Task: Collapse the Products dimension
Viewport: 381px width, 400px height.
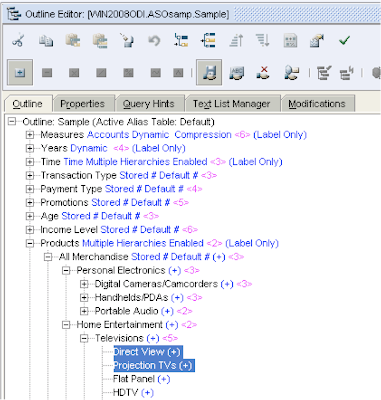Action: (x=30, y=243)
